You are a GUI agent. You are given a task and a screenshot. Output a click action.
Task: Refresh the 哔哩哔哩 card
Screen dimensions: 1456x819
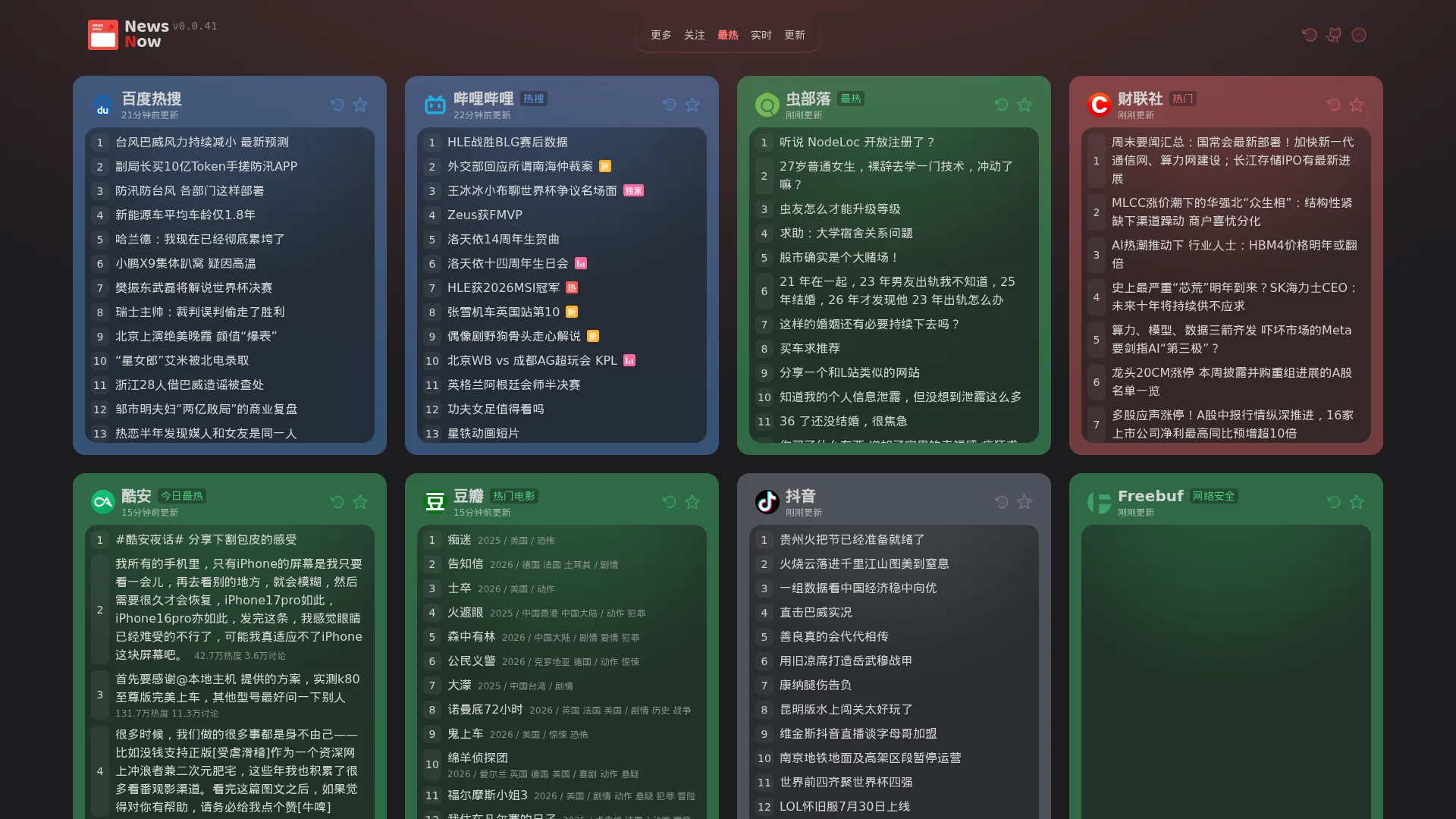pyautogui.click(x=670, y=105)
